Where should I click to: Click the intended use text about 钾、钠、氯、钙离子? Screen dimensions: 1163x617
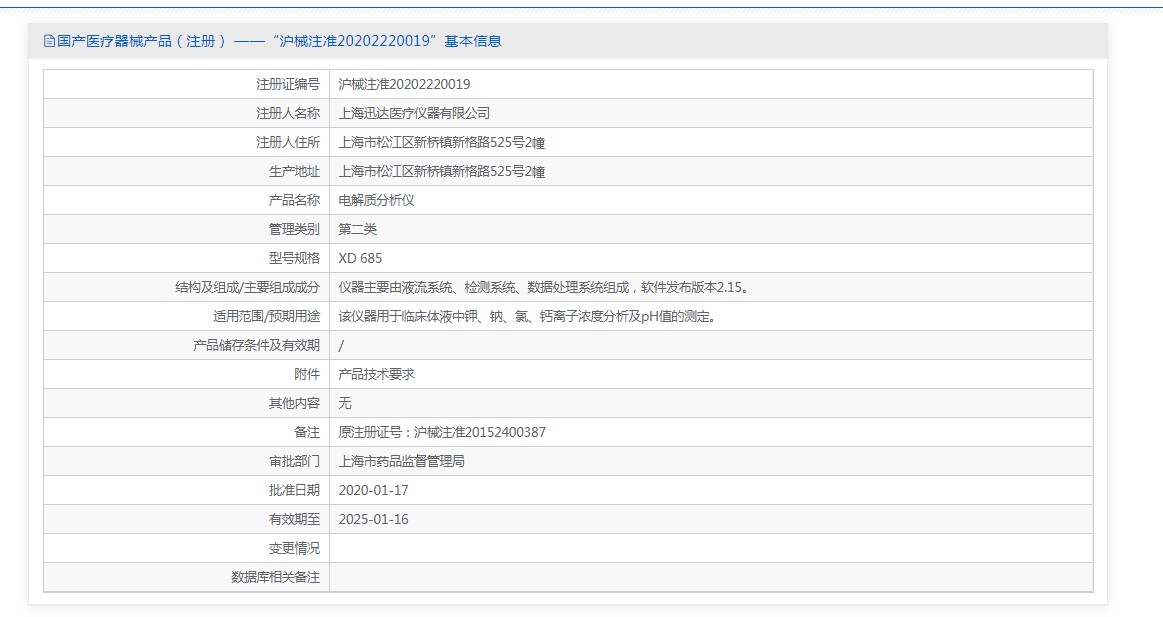(x=527, y=316)
